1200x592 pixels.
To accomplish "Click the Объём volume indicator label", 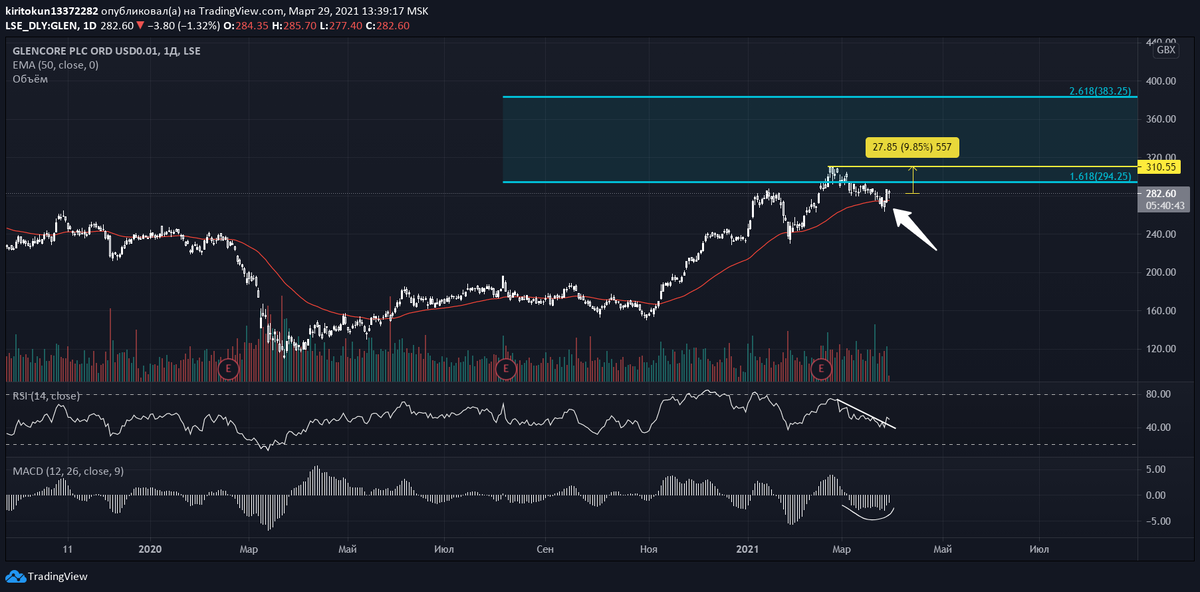I will click(x=29, y=79).
